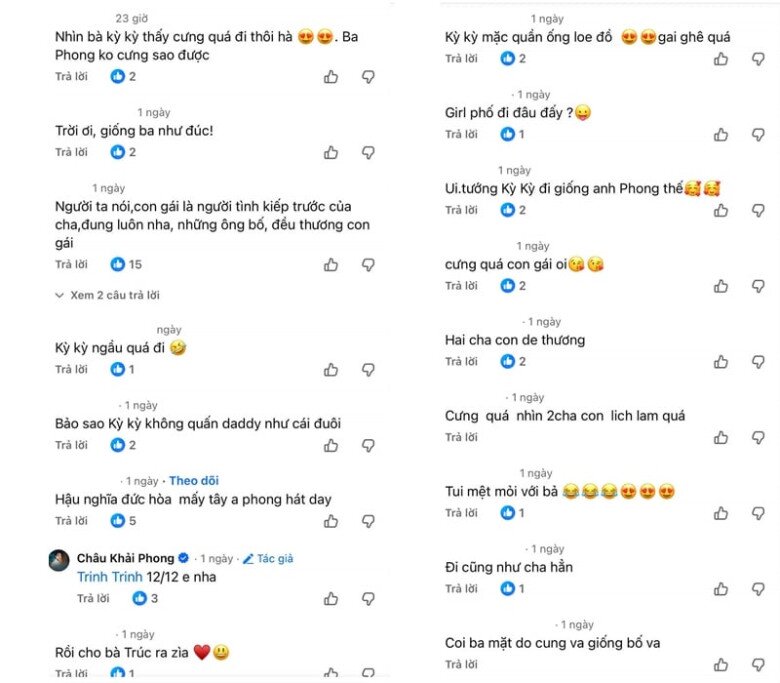780x683 pixels.
Task: Thumbs down the 'Hai cha con de thương' comment
Action: coord(758,362)
